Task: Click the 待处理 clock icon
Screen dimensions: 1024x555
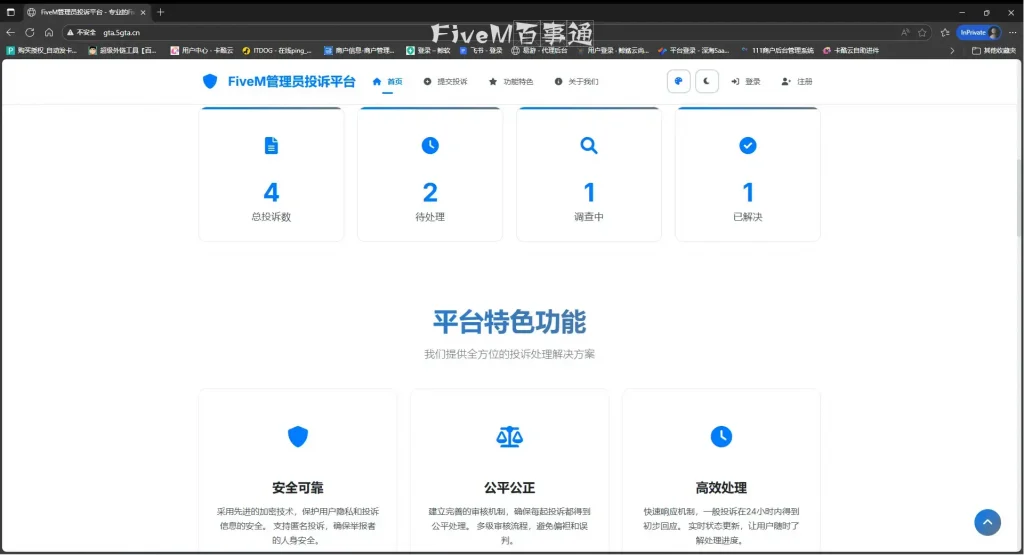Action: click(x=430, y=146)
